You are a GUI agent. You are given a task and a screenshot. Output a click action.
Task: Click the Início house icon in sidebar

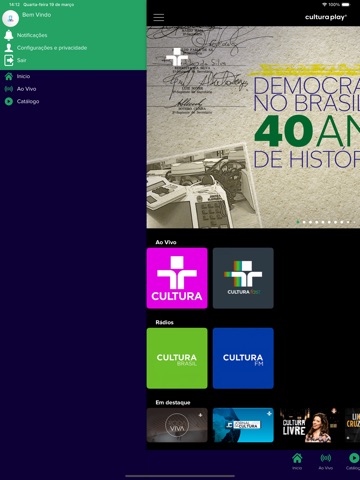point(9,76)
